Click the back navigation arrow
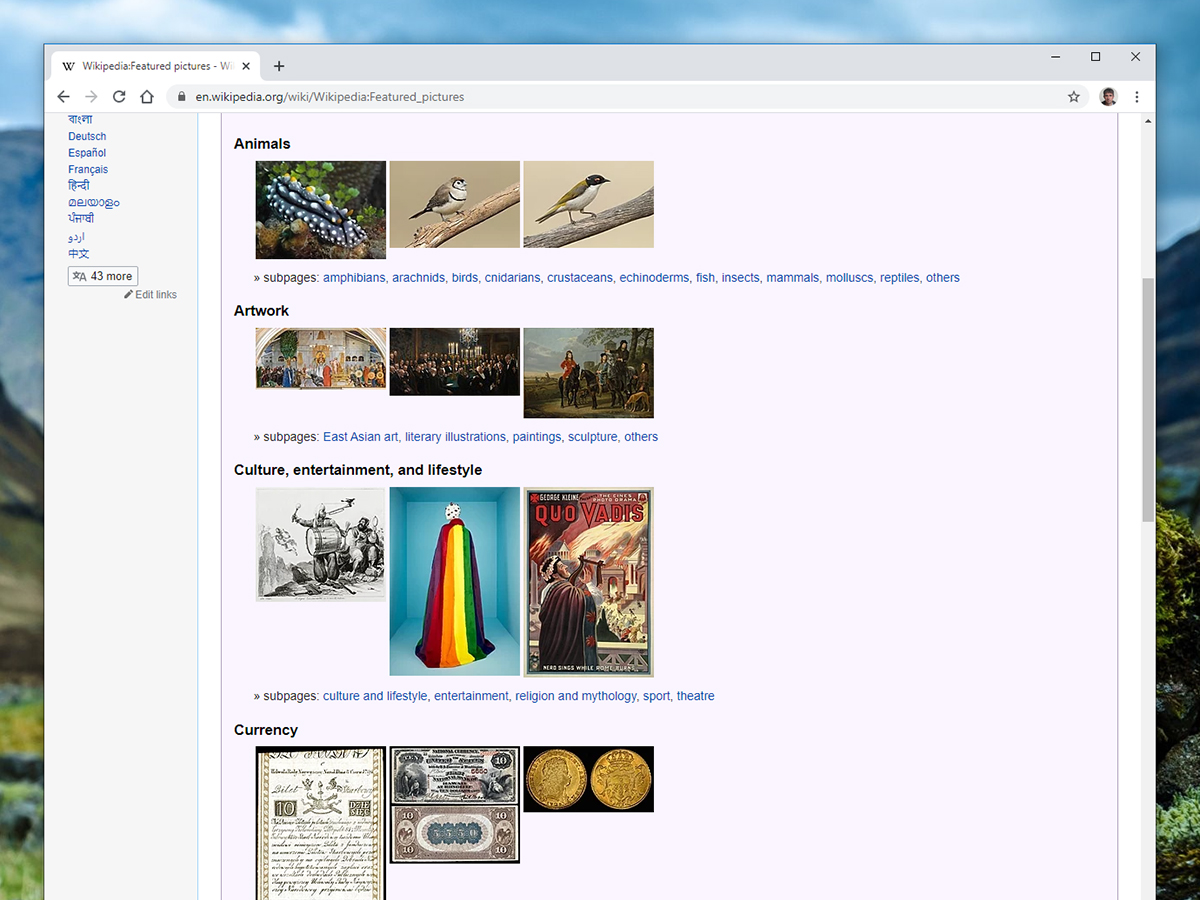1200x900 pixels. point(63,96)
